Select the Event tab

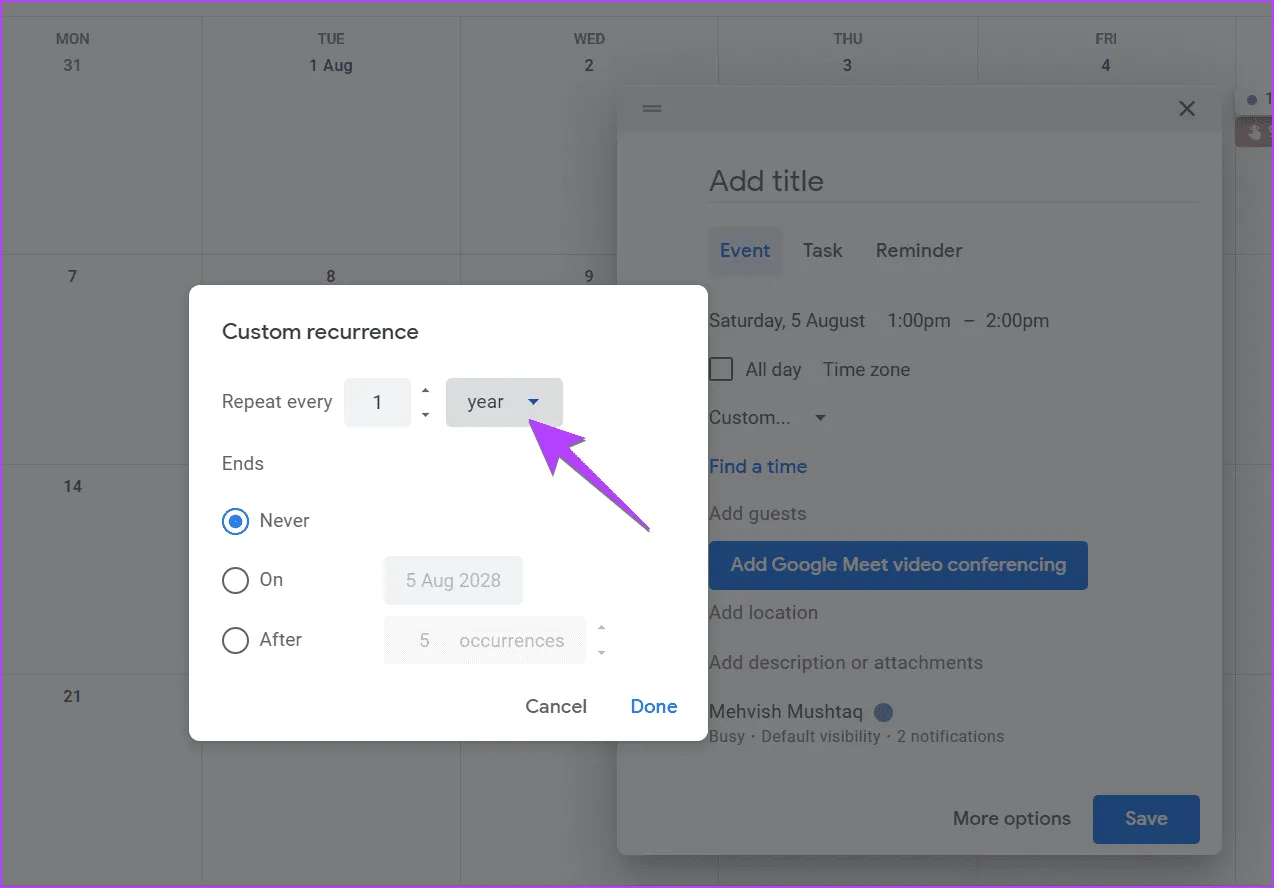[745, 250]
